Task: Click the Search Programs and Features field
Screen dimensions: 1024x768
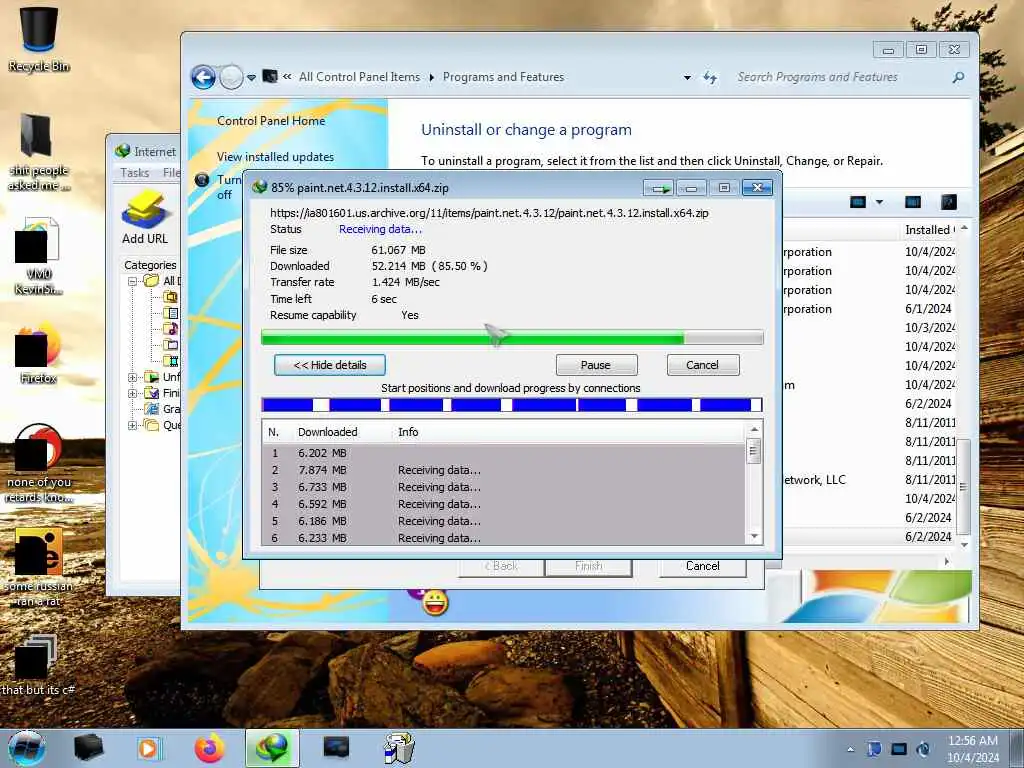Action: [x=839, y=77]
